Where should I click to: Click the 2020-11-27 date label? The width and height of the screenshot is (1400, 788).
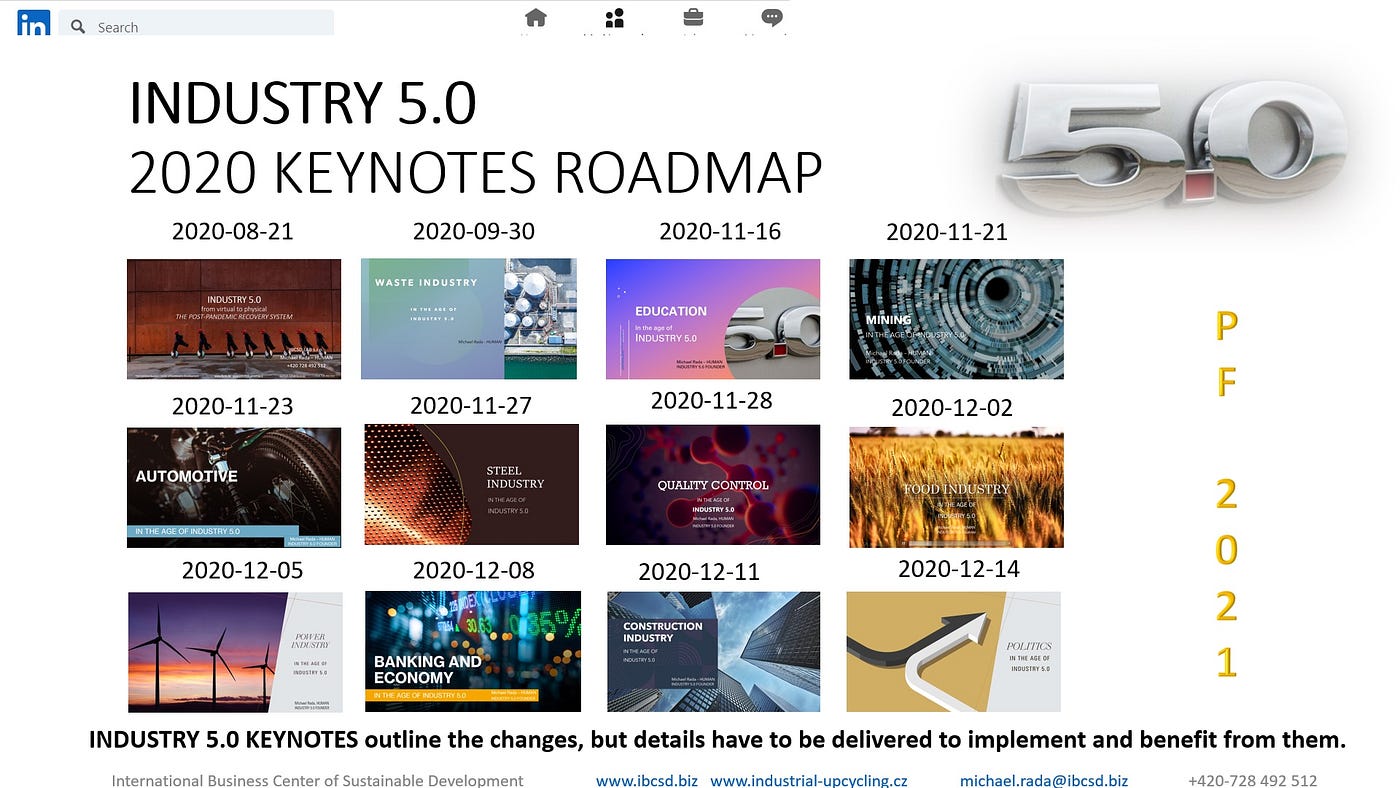click(x=471, y=405)
